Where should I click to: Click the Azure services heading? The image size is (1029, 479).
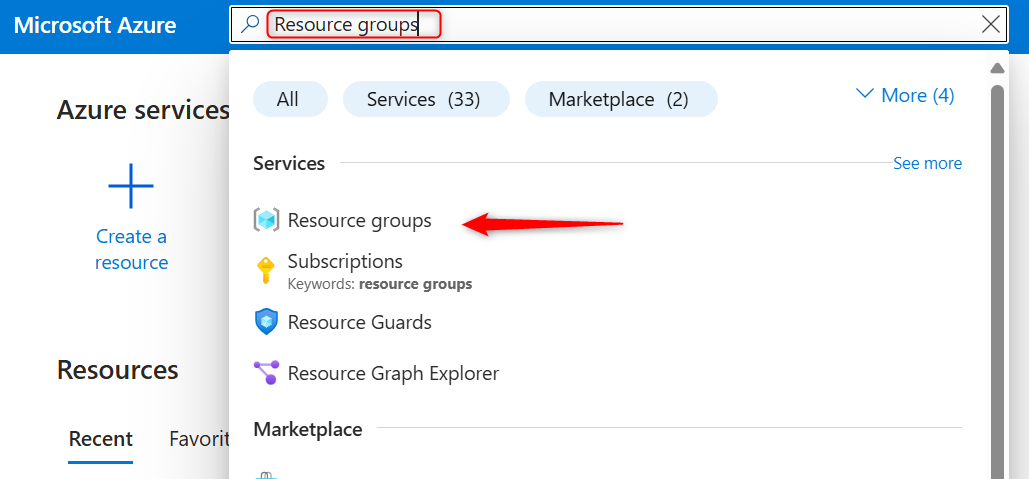click(x=143, y=110)
